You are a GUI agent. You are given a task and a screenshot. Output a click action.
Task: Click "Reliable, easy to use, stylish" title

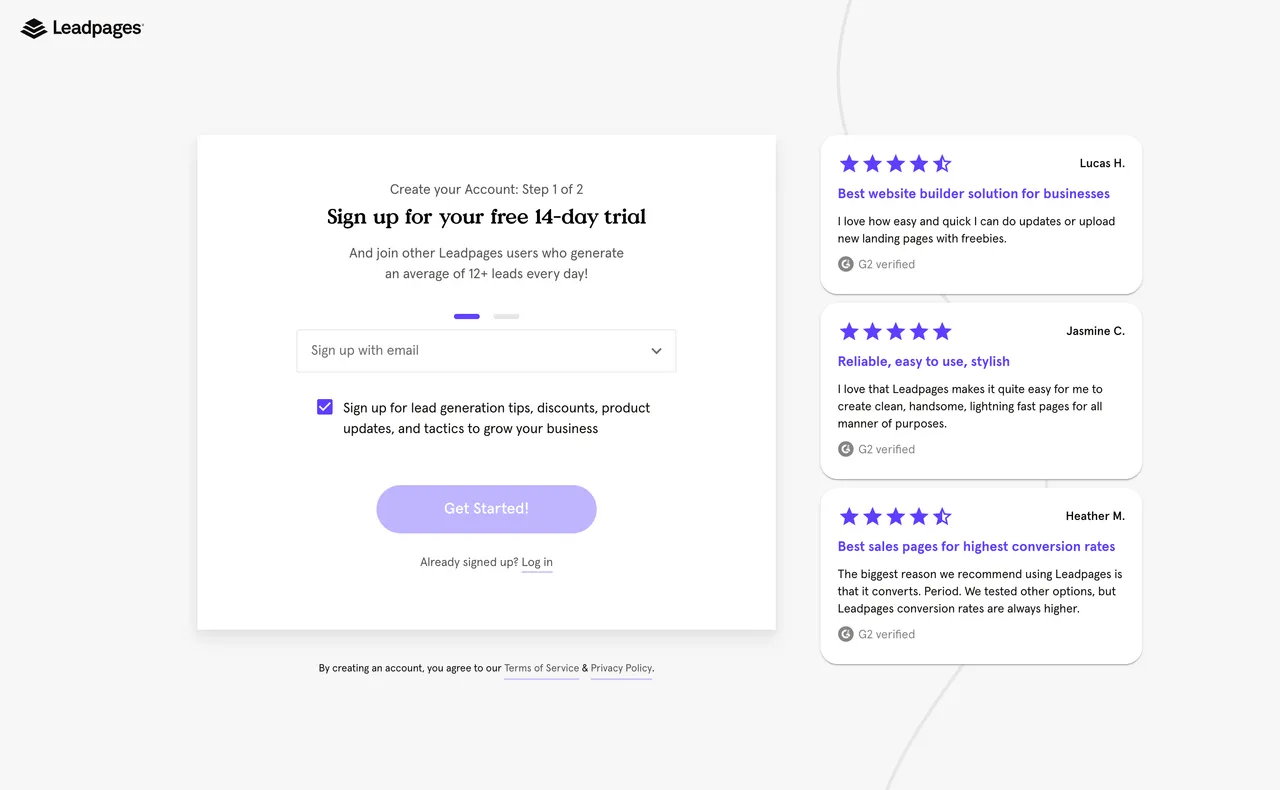[923, 362]
